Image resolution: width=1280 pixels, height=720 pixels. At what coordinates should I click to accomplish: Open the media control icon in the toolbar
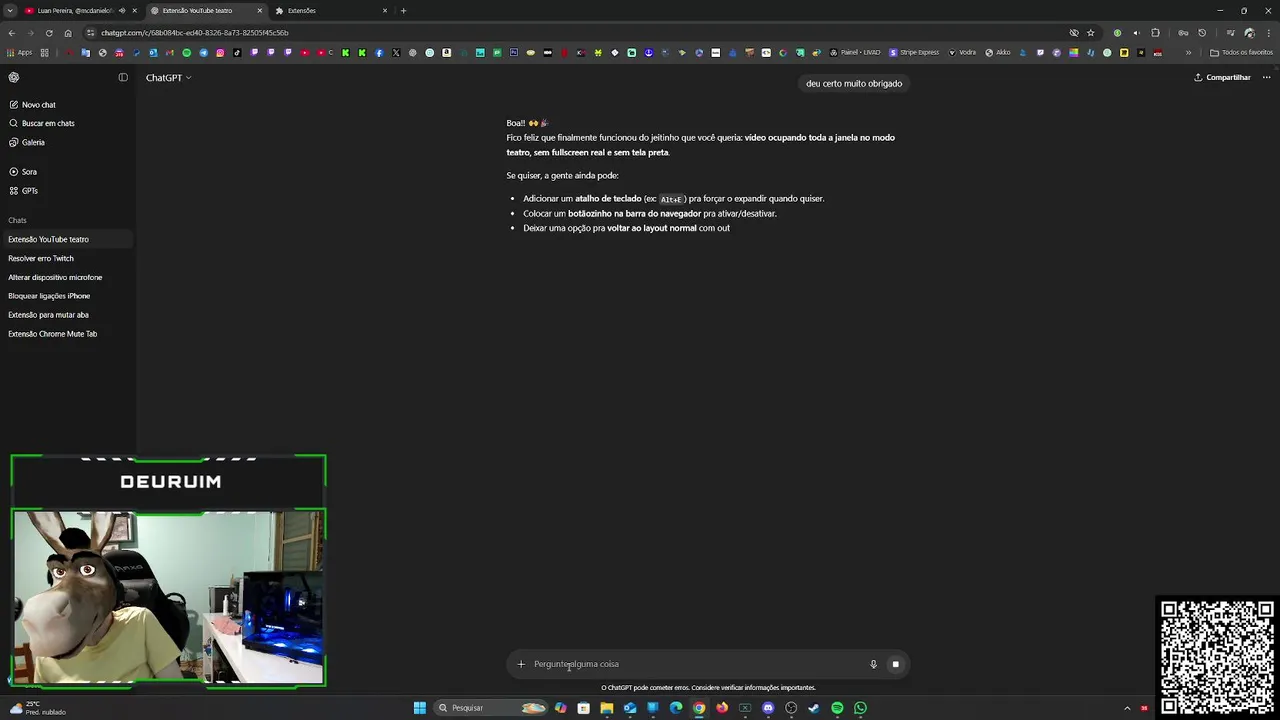point(1230,32)
